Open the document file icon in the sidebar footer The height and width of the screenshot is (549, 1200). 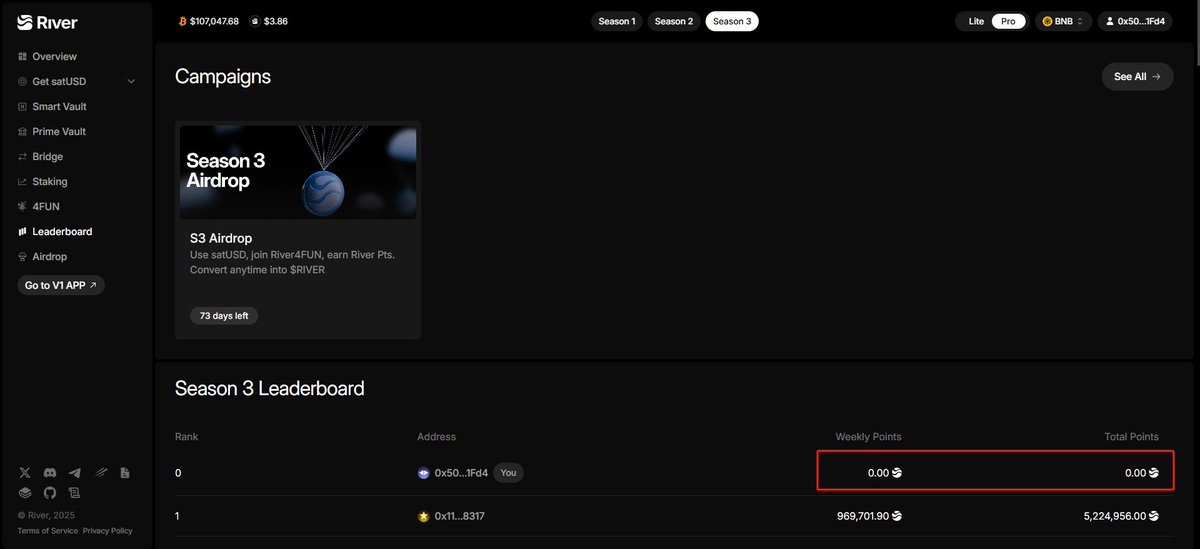click(125, 472)
